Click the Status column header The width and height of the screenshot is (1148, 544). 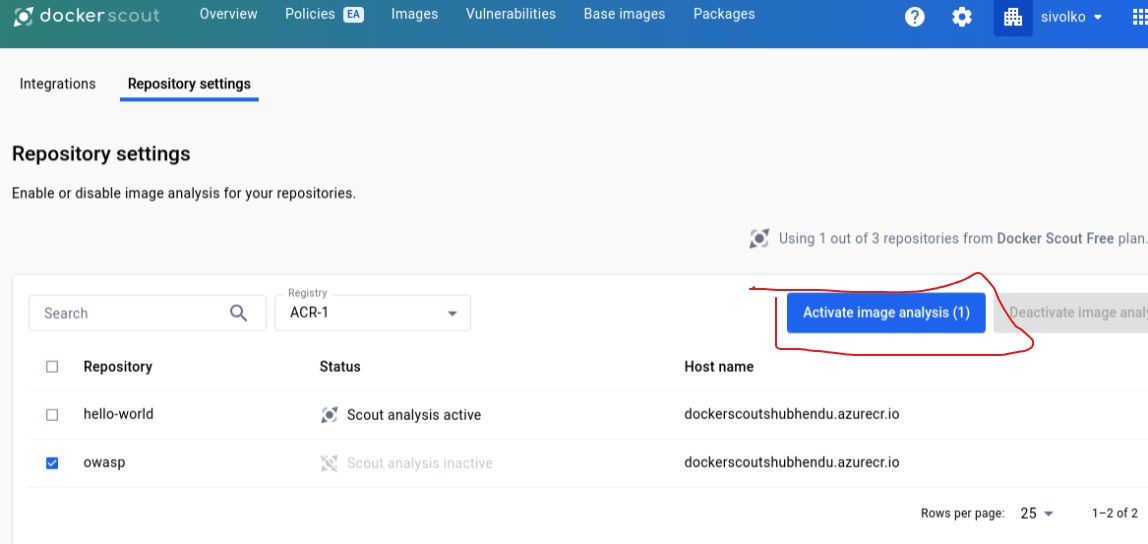coord(340,367)
